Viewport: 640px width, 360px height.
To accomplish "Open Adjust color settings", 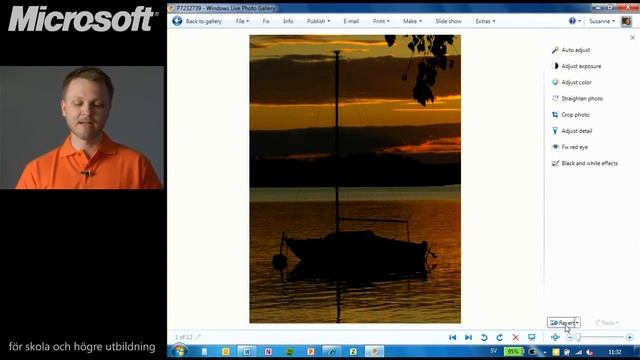I will tap(576, 82).
